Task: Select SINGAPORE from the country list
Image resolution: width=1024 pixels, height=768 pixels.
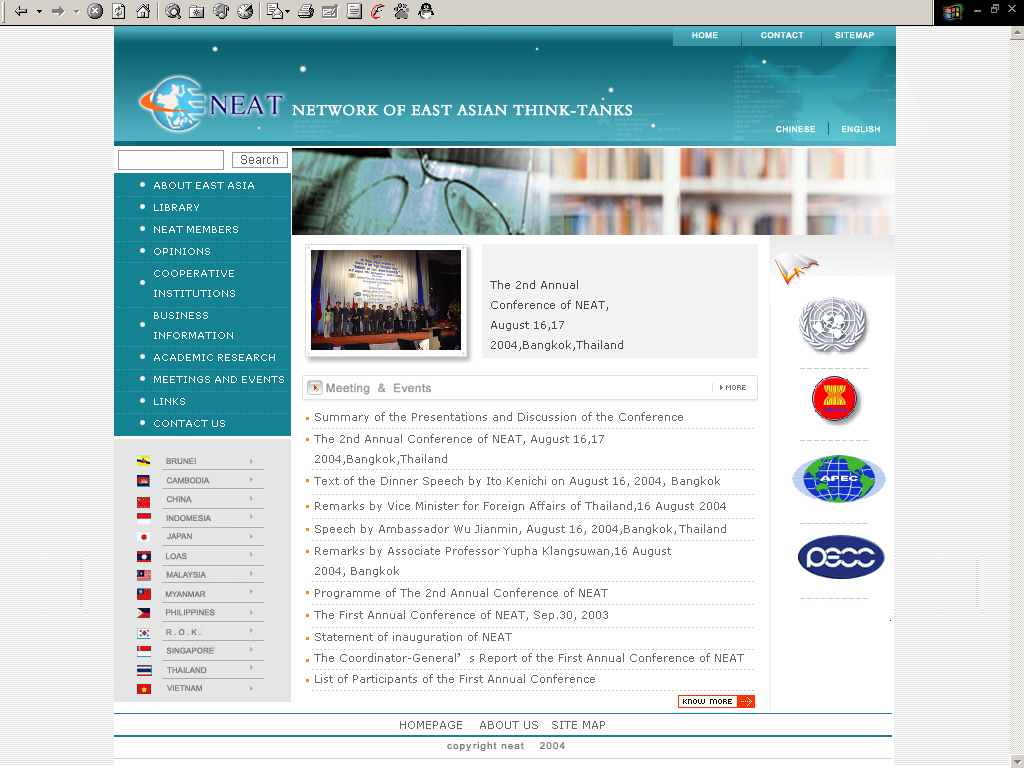Action: click(190, 651)
